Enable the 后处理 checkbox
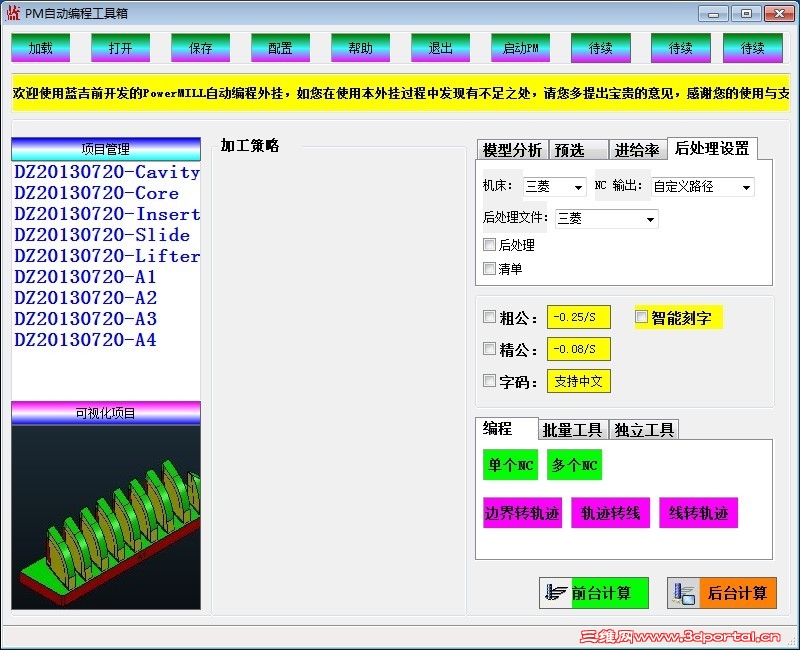The height and width of the screenshot is (650, 800). pyautogui.click(x=489, y=244)
